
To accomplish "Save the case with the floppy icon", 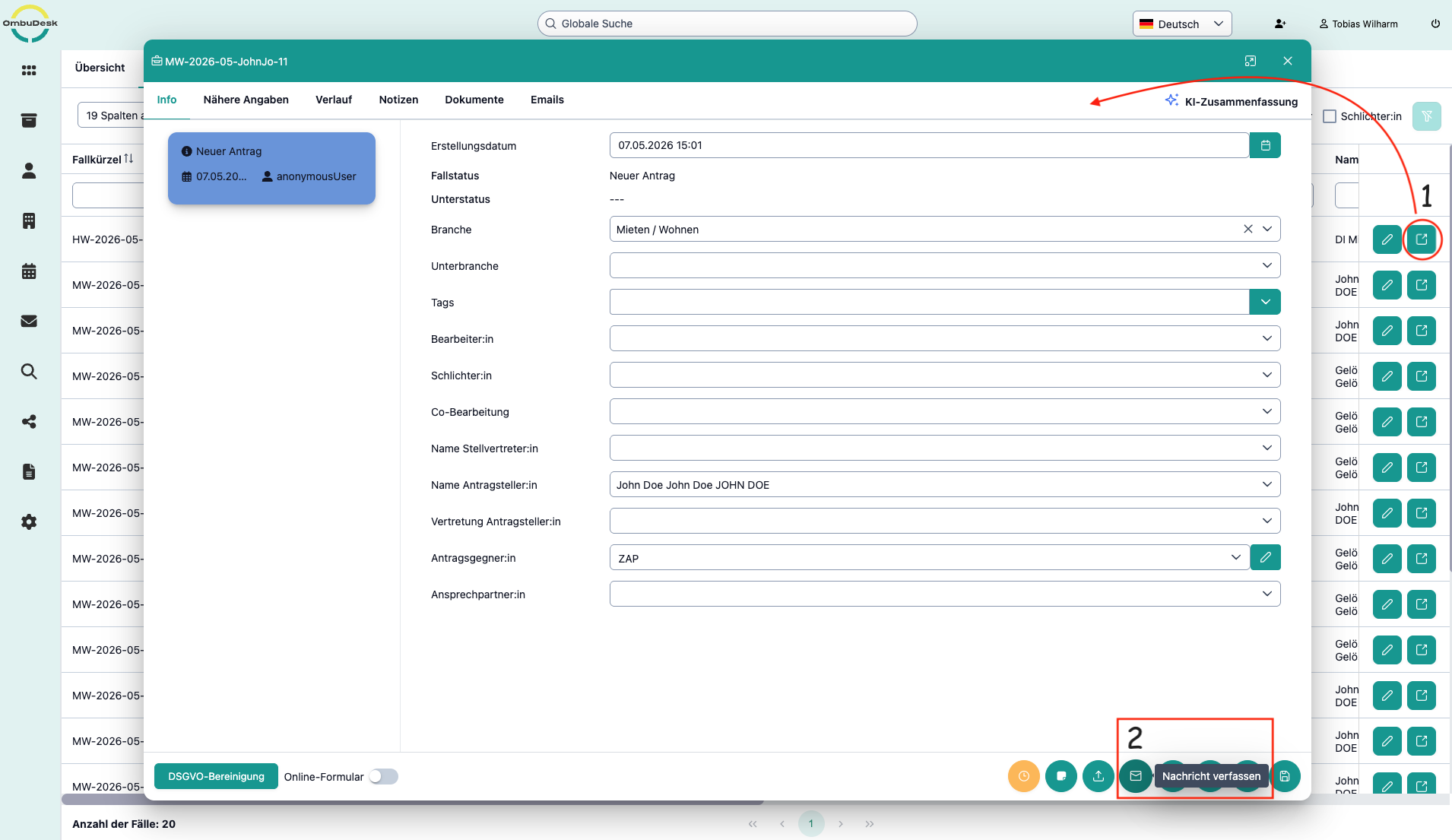I will point(1285,776).
